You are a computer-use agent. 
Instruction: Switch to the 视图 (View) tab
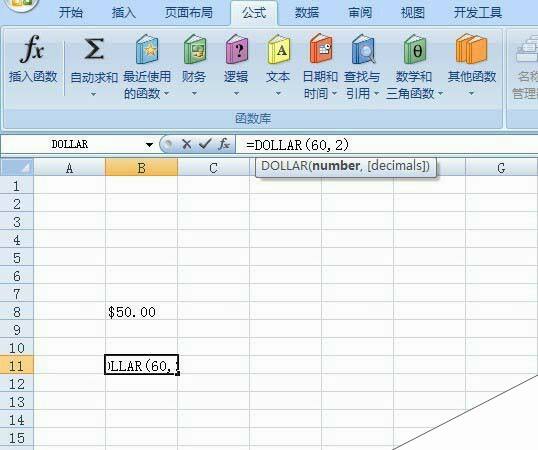tap(413, 13)
